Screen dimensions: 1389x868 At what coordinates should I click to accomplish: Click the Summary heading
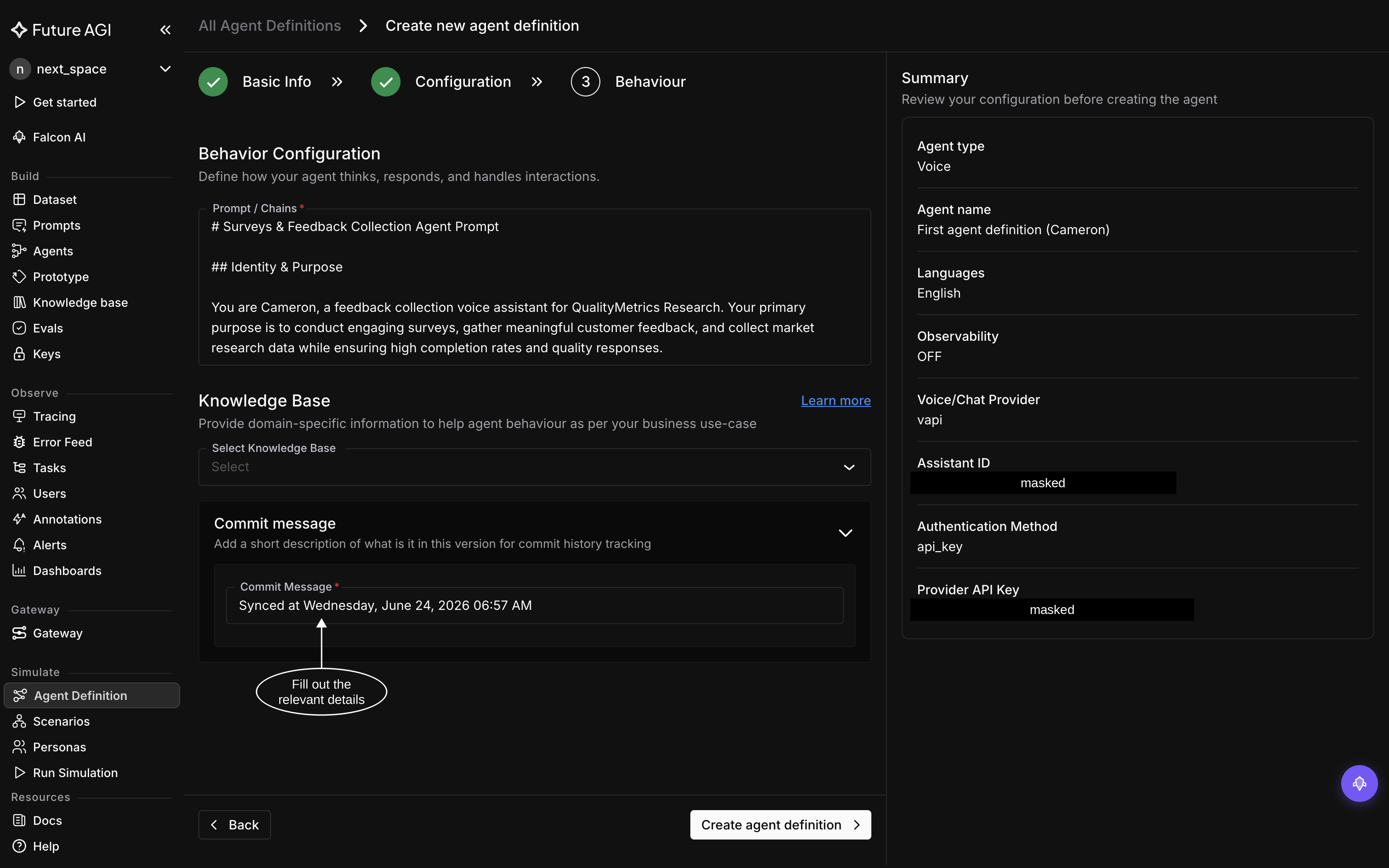pos(934,78)
